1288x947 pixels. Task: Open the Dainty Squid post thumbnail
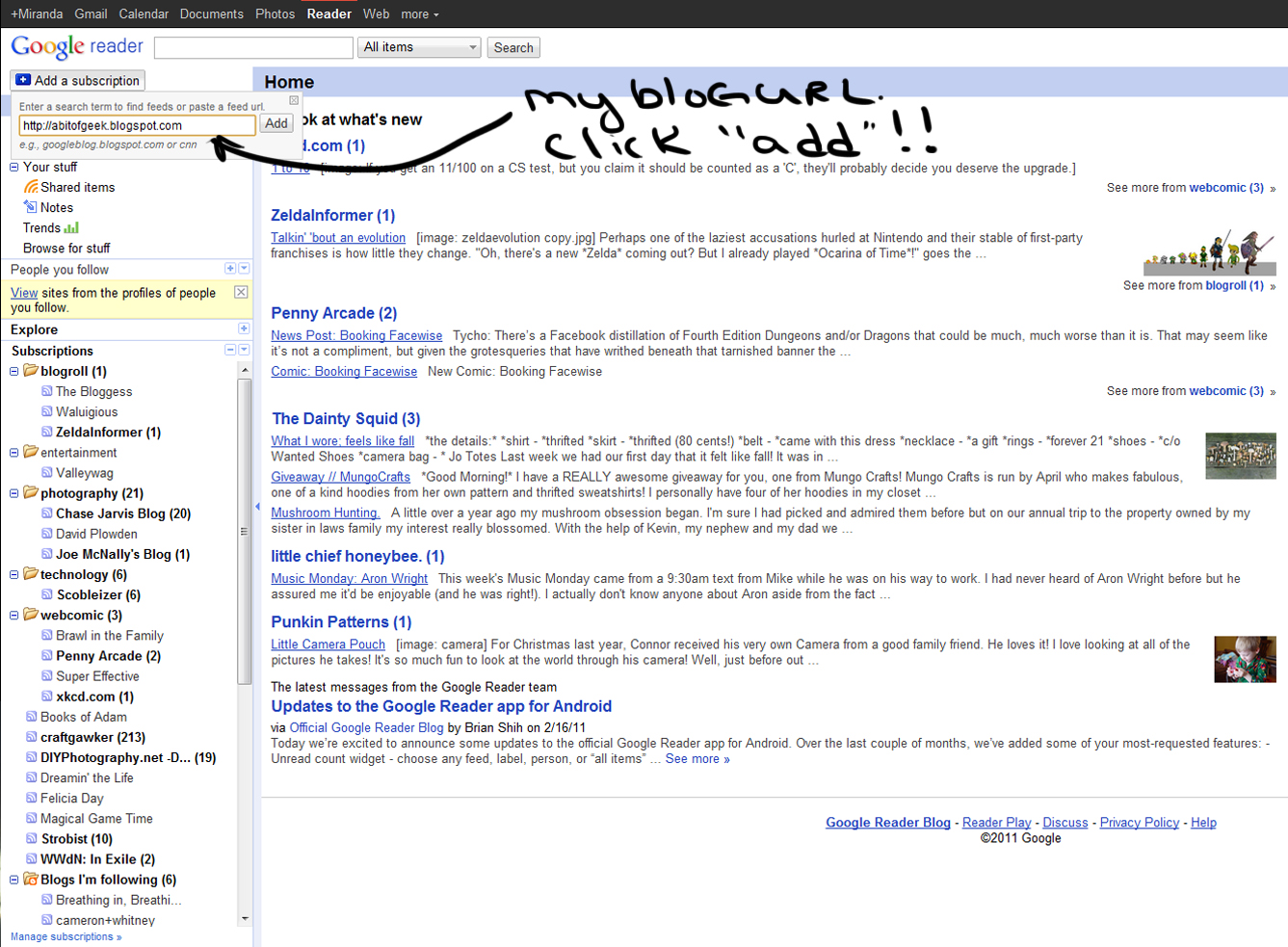tap(1241, 456)
